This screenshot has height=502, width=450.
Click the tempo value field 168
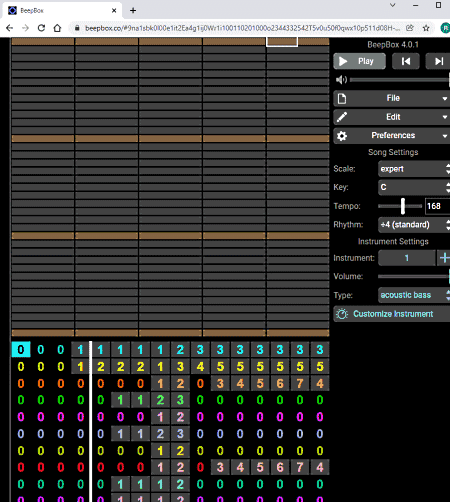[437, 206]
